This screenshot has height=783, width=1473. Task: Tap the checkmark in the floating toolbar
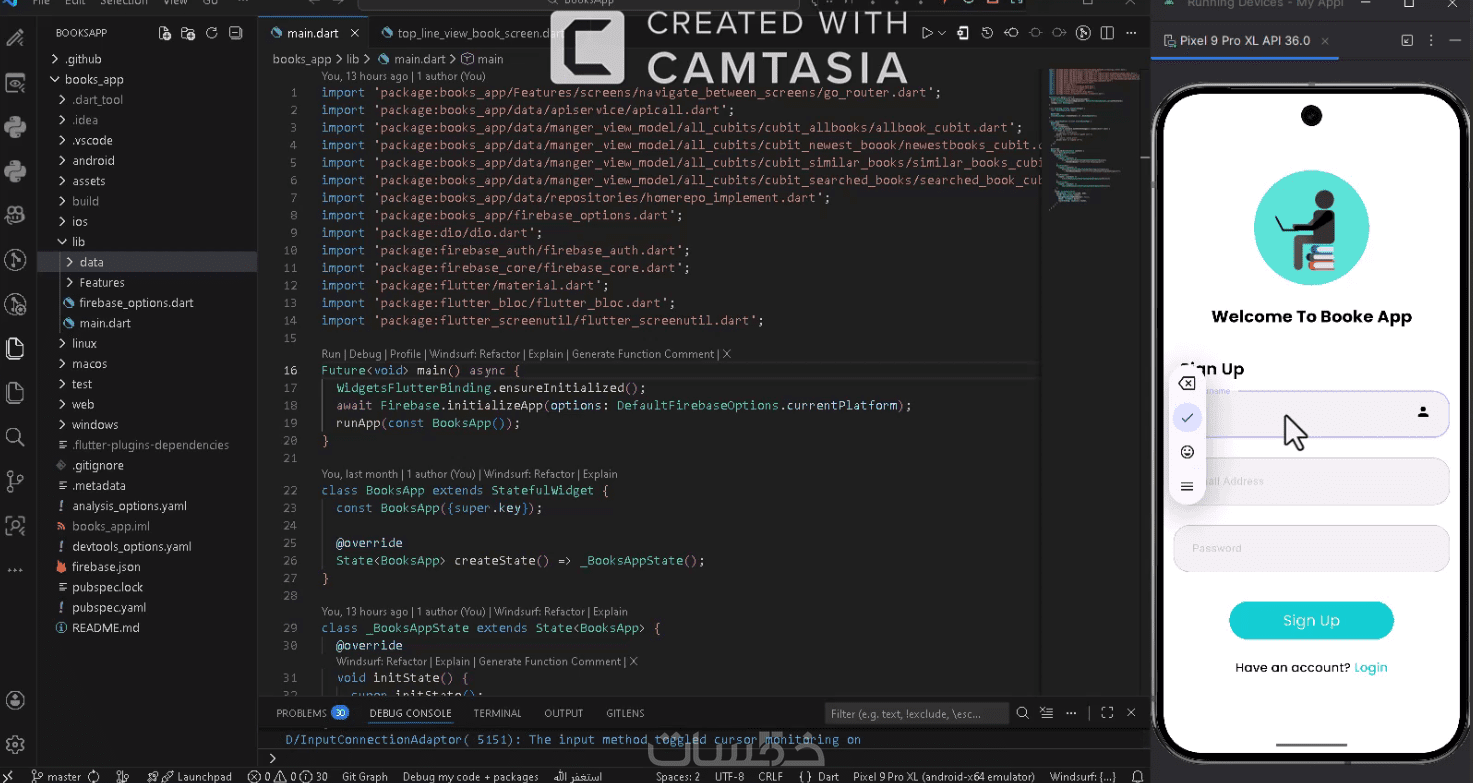[1187, 418]
